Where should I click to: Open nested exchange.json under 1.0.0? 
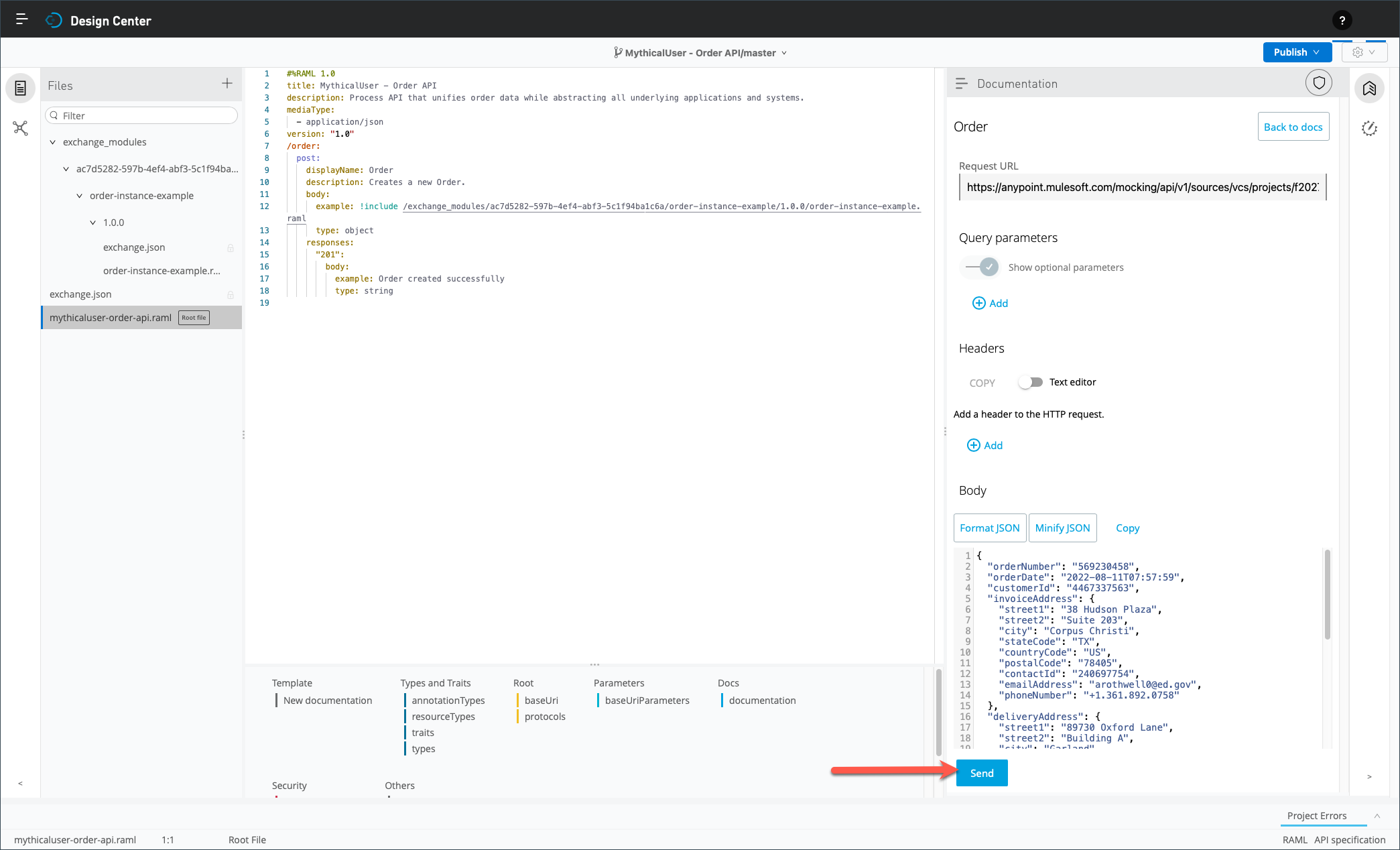click(x=134, y=247)
